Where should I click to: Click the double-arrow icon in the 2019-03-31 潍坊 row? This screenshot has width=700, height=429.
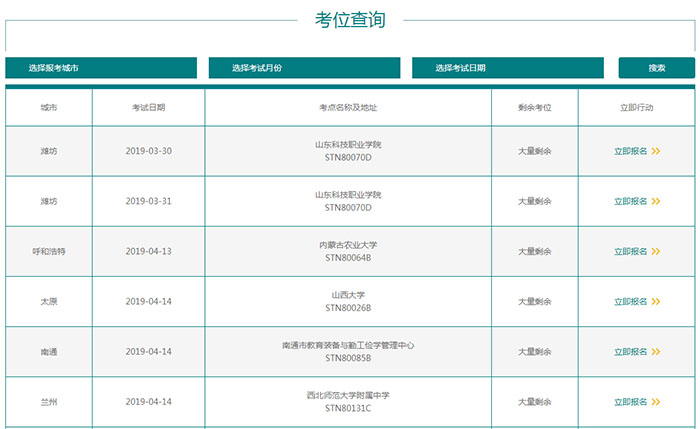(656, 201)
